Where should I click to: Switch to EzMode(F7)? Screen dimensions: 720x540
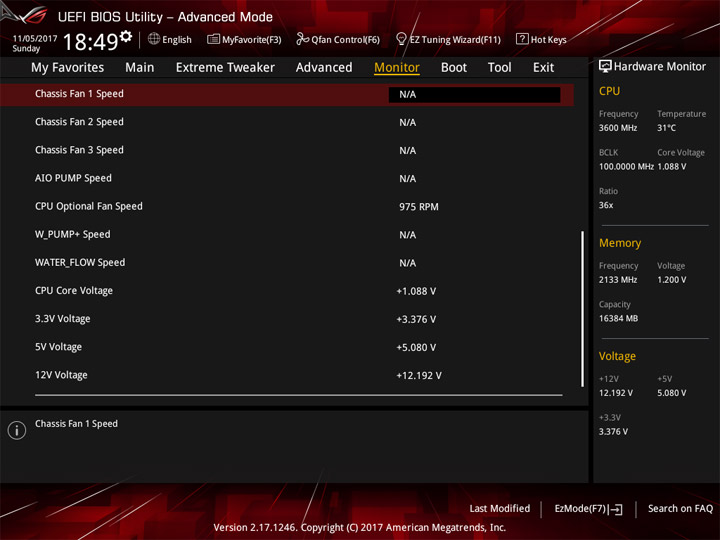pyautogui.click(x=581, y=508)
